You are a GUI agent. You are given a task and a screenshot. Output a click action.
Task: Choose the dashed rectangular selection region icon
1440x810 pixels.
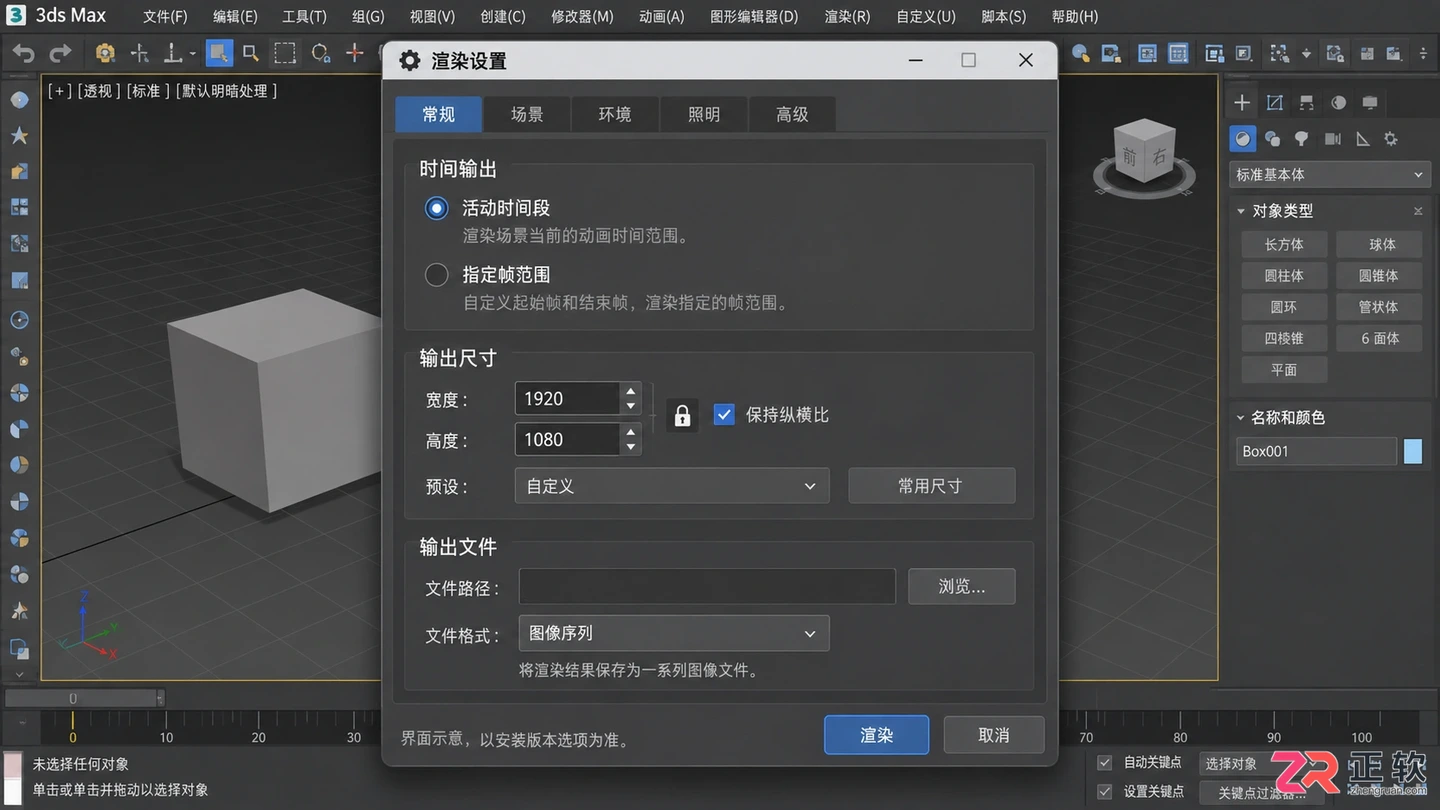tap(286, 53)
